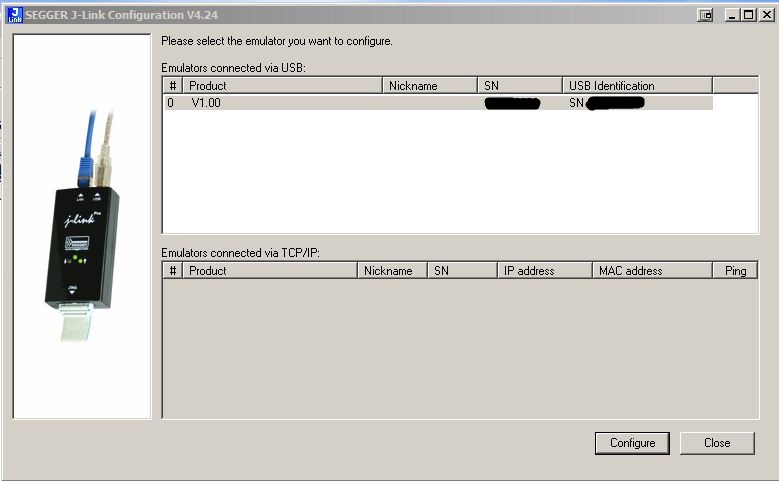This screenshot has width=779, height=481.
Task: Click the SN header in the TCP/IP table
Action: coord(463,271)
